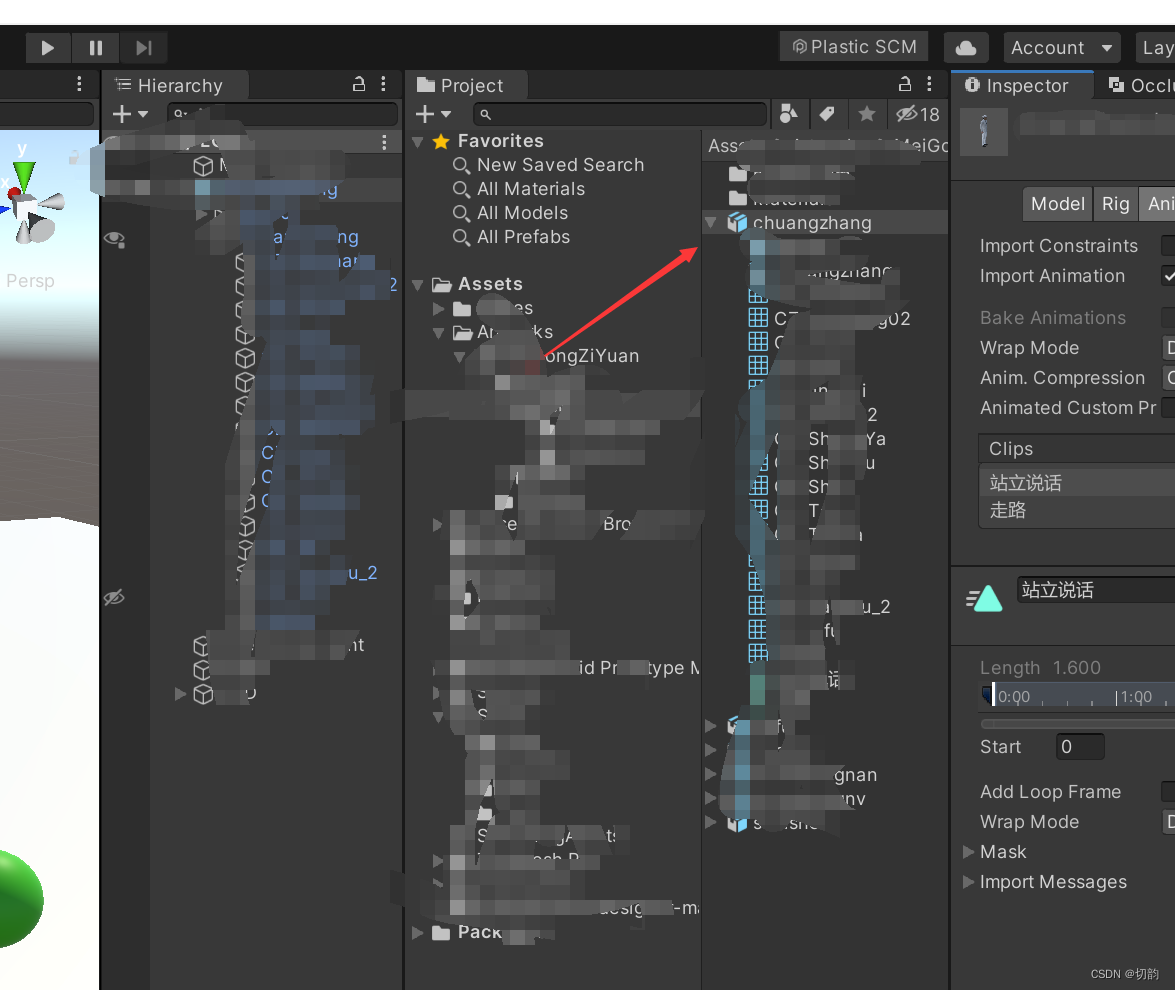Pause the game with the Pause button
This screenshot has height=990, width=1175.
[x=95, y=48]
